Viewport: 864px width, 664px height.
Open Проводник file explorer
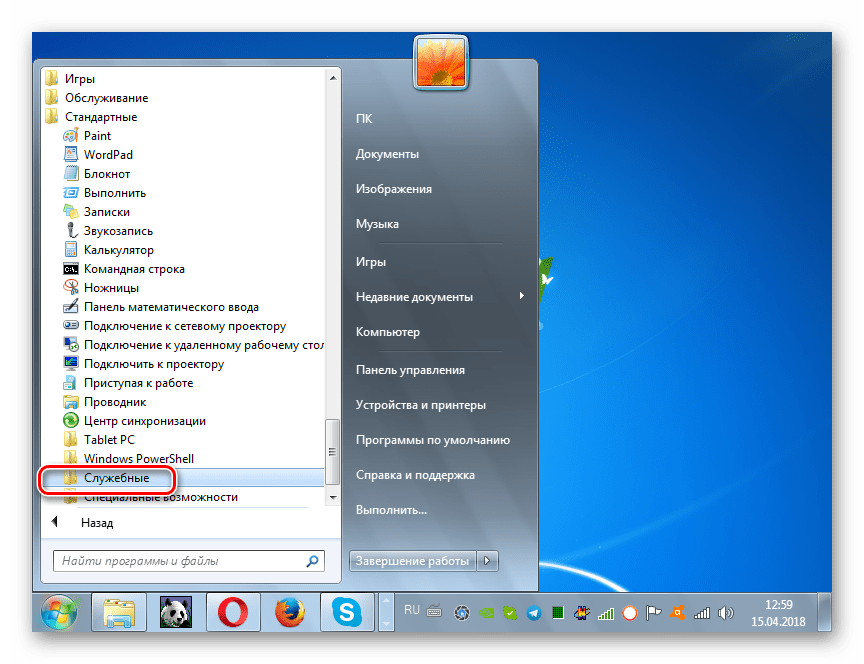[110, 401]
